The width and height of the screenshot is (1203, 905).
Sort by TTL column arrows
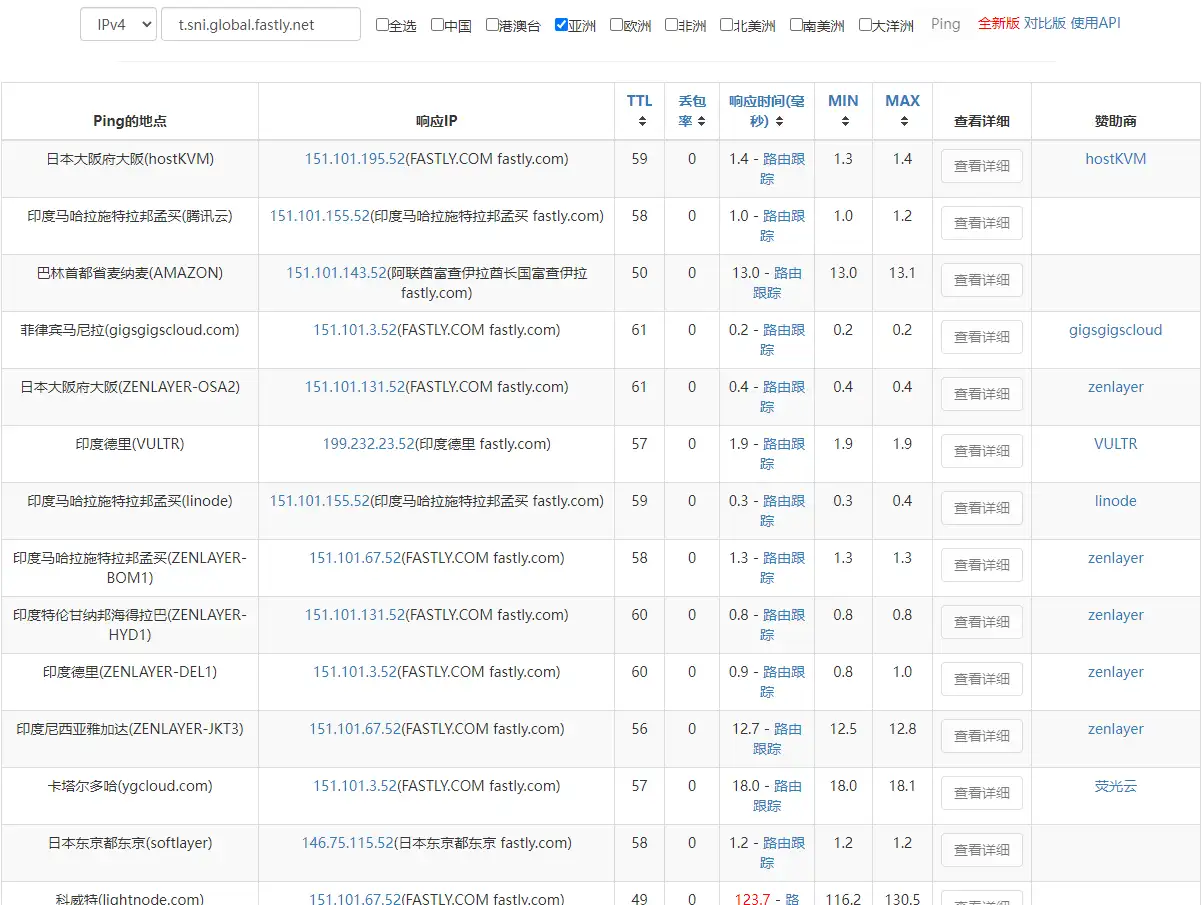point(641,122)
